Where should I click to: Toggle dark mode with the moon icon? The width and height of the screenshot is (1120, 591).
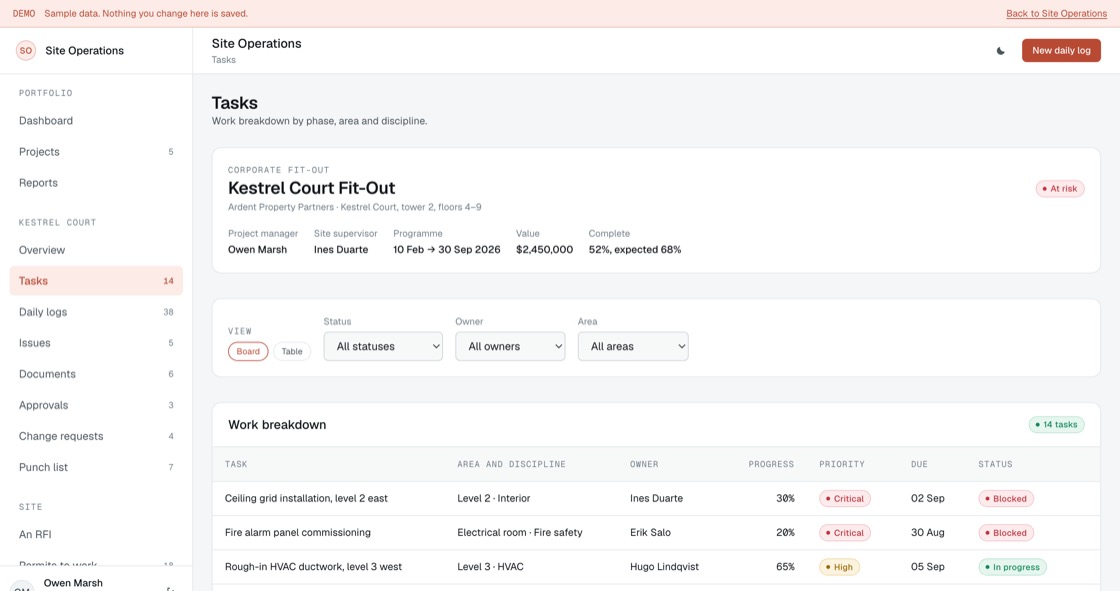point(1001,51)
